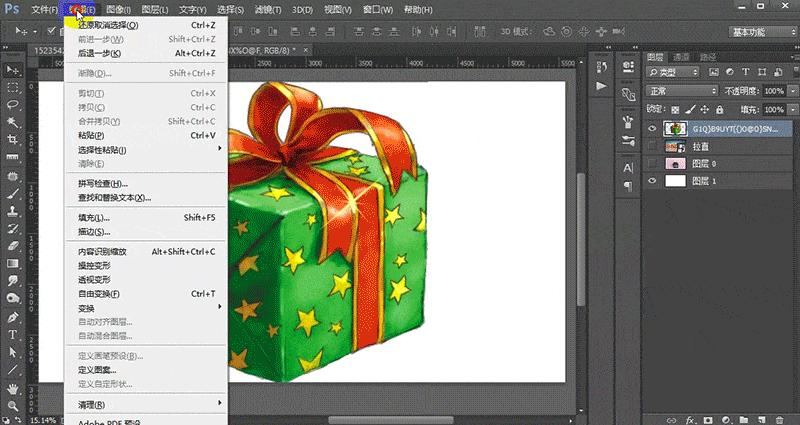Image resolution: width=800 pixels, height=425 pixels.
Task: Open the 类型 layer filter dropdown
Action: point(672,72)
